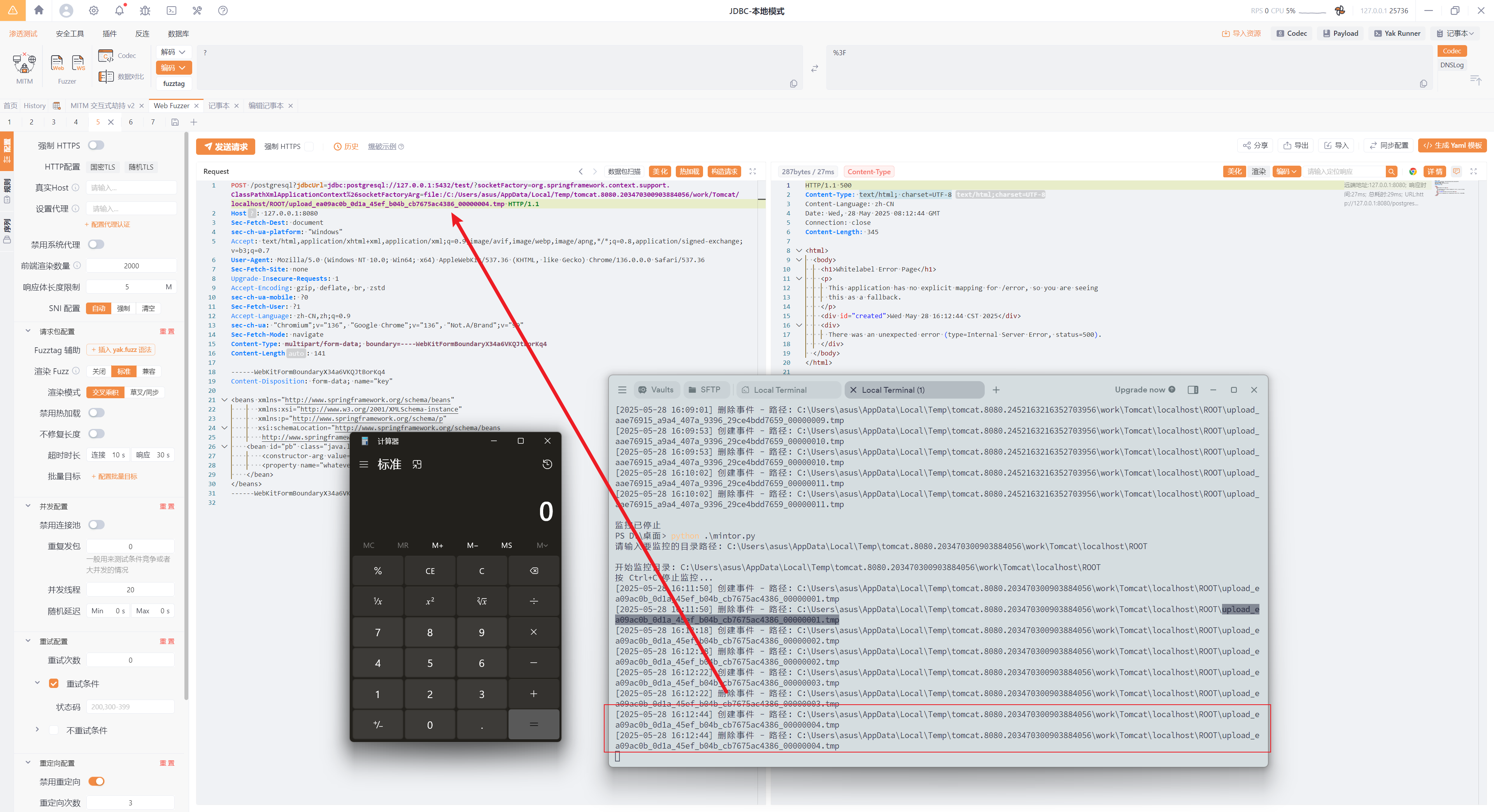
Task: Click the 发送请求 button
Action: tap(226, 147)
